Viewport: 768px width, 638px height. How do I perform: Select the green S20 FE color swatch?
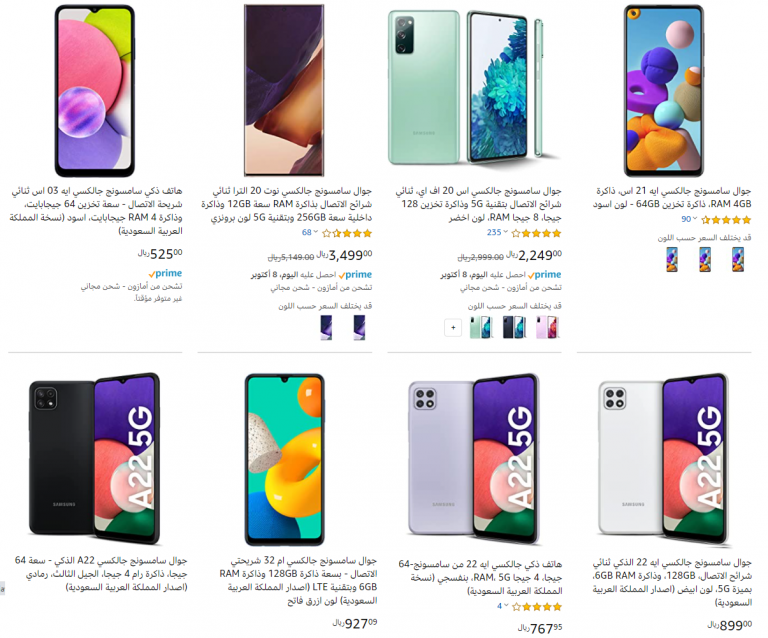pyautogui.click(x=480, y=328)
